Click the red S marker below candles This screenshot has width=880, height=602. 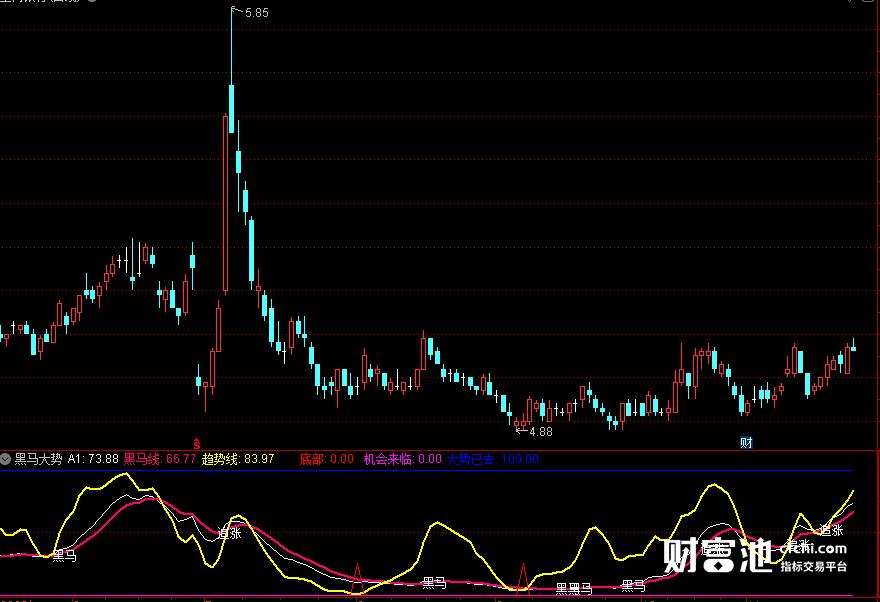[196, 444]
